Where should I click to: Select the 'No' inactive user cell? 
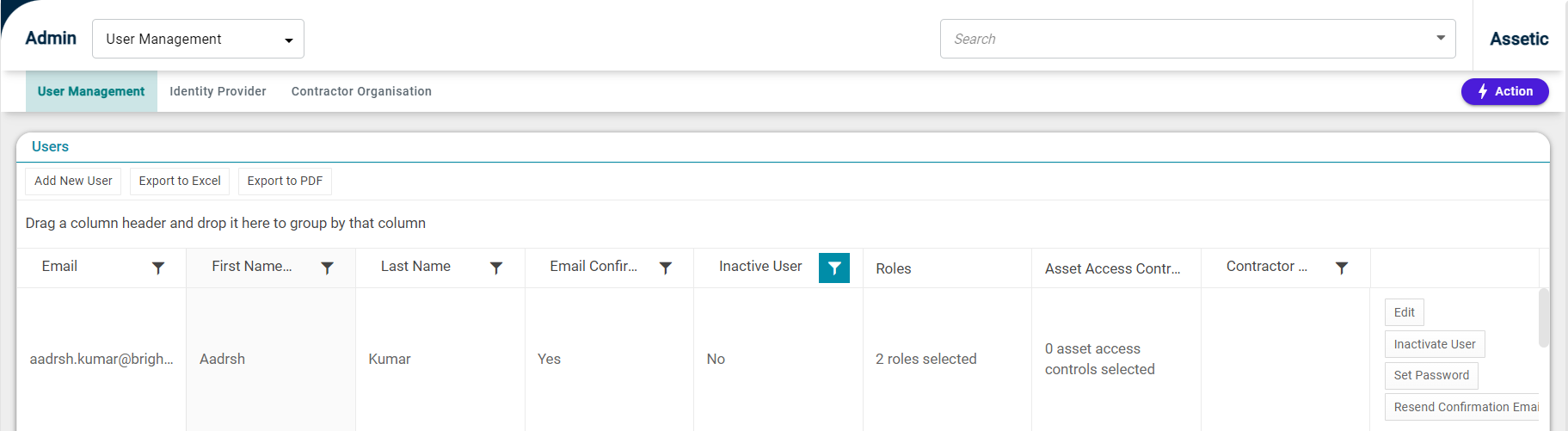click(x=778, y=360)
